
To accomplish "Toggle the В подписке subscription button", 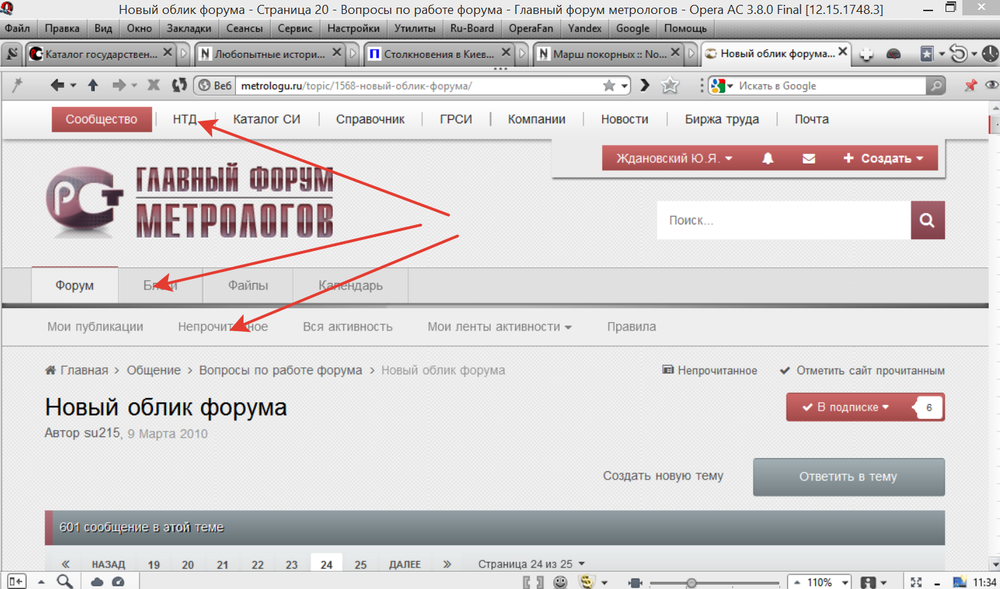I will coord(852,407).
